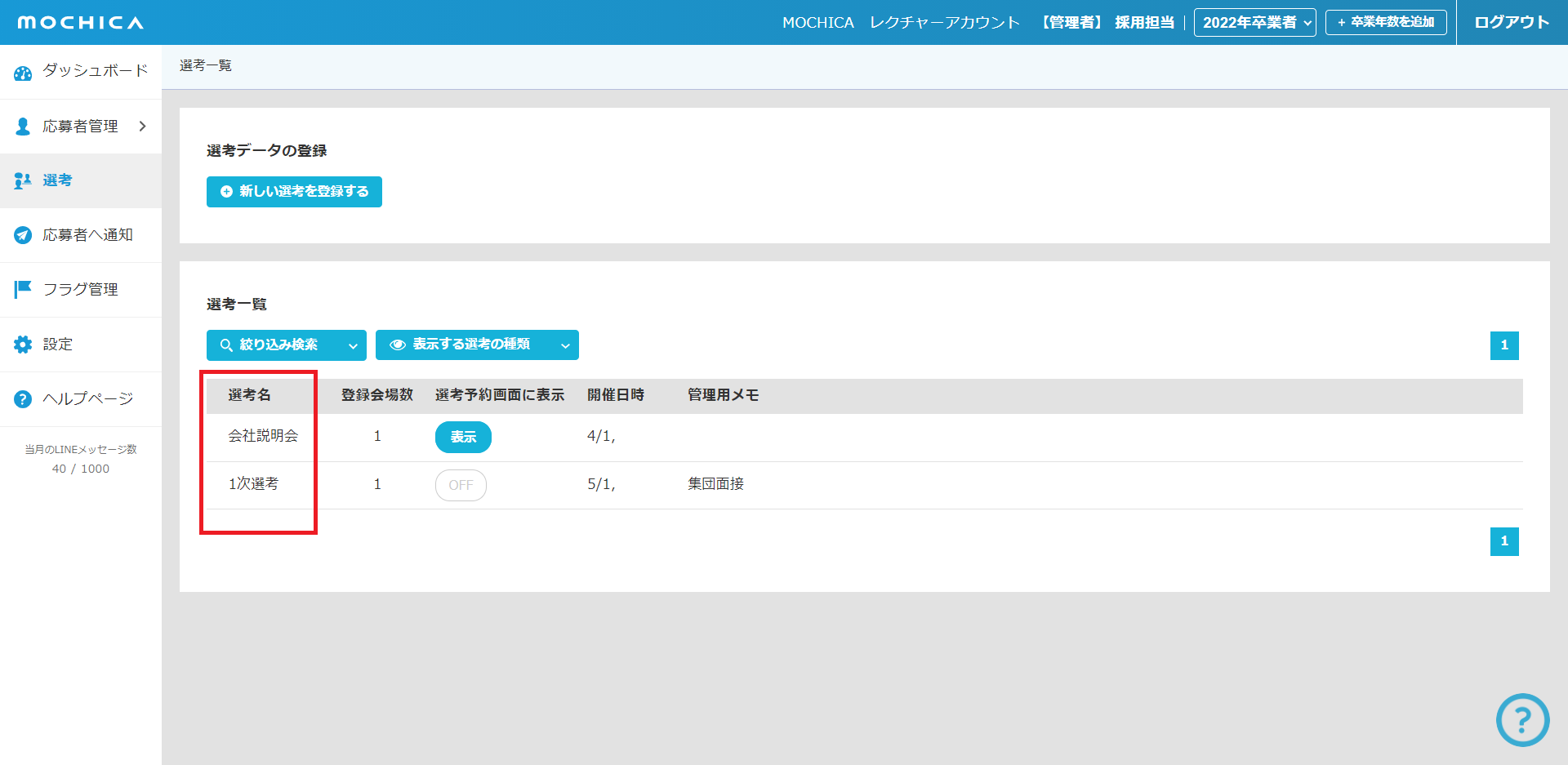The height and width of the screenshot is (765, 1568).
Task: Open the floating help bubble
Action: (1522, 720)
